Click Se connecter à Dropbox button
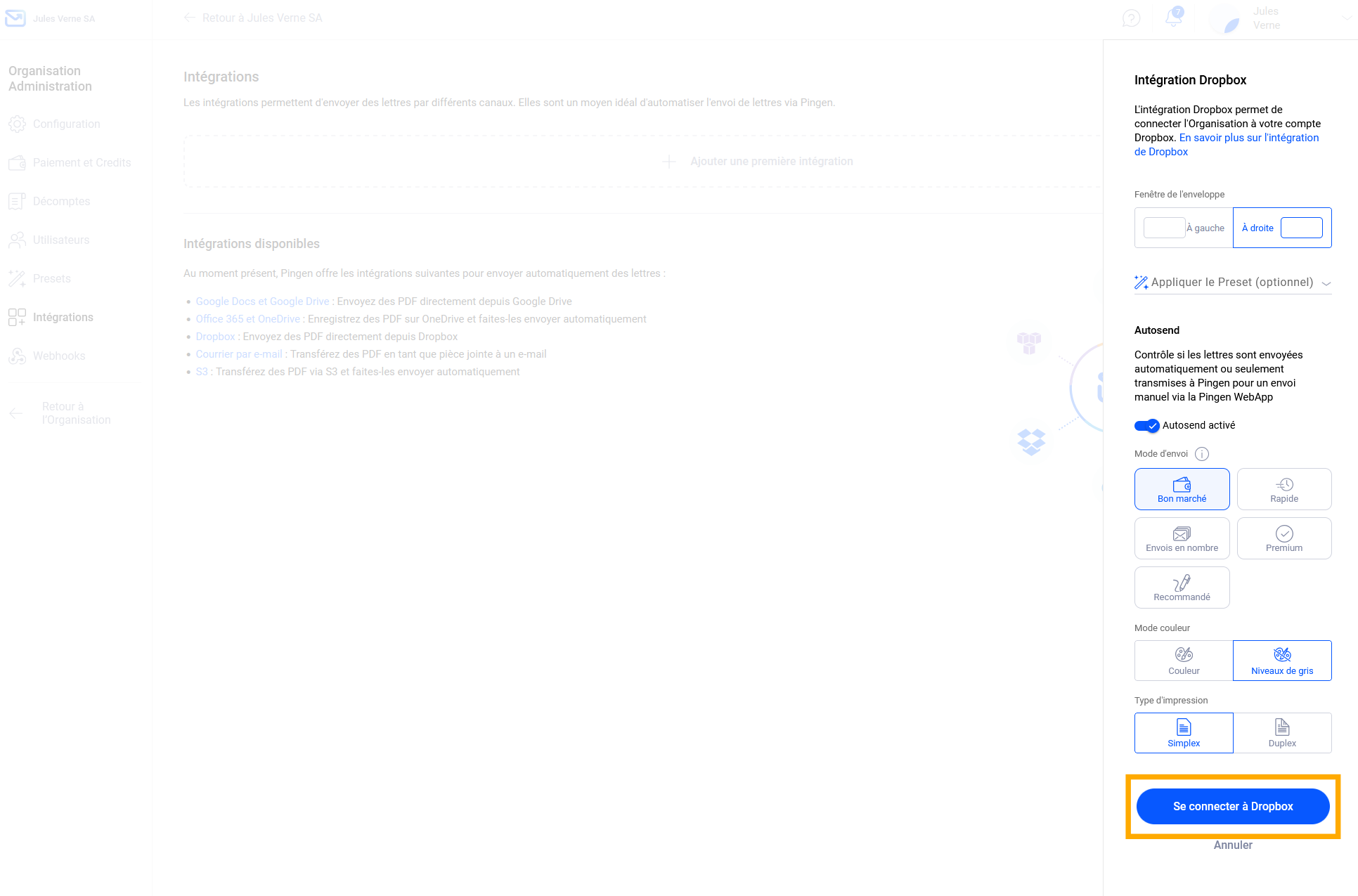Viewport: 1358px width, 896px height. point(1232,807)
